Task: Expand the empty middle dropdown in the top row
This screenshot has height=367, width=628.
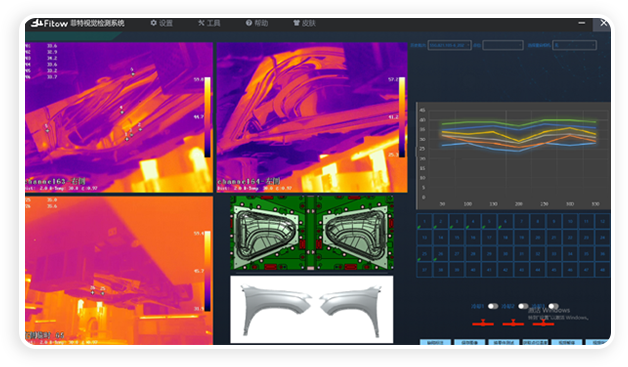Action: tap(503, 45)
